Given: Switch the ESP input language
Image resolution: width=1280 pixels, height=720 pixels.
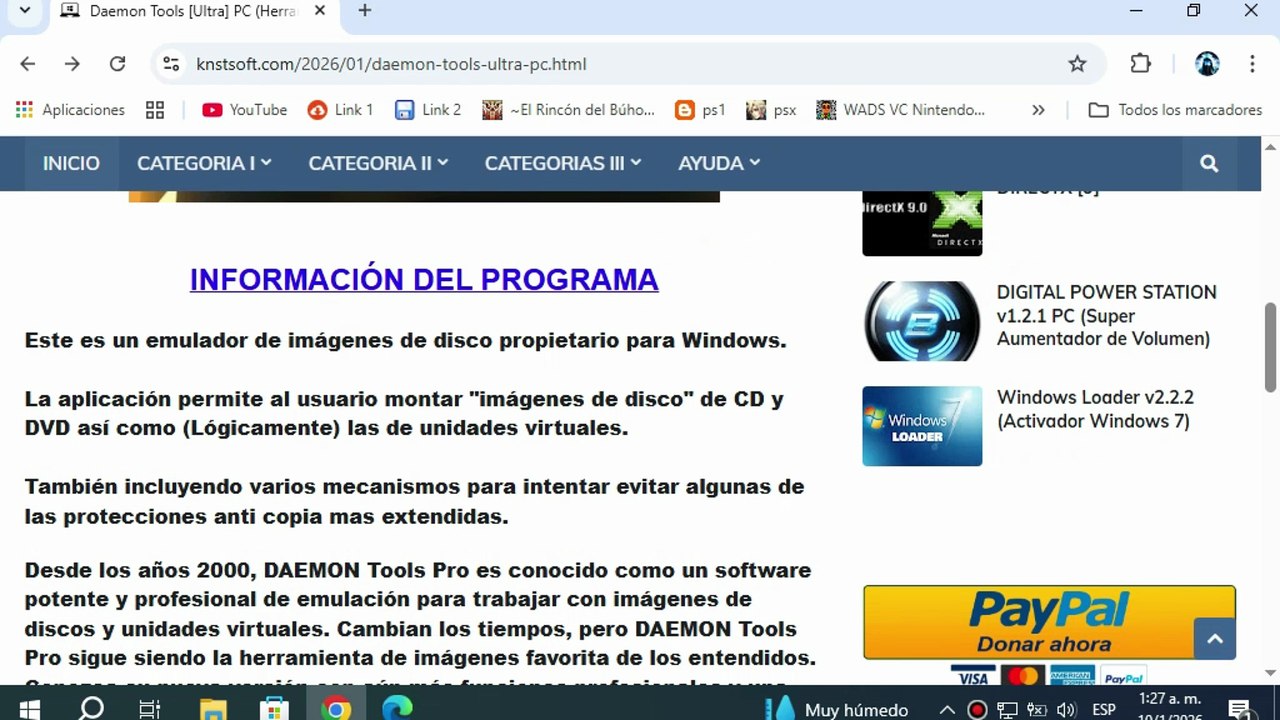Looking at the screenshot, I should [x=1104, y=710].
